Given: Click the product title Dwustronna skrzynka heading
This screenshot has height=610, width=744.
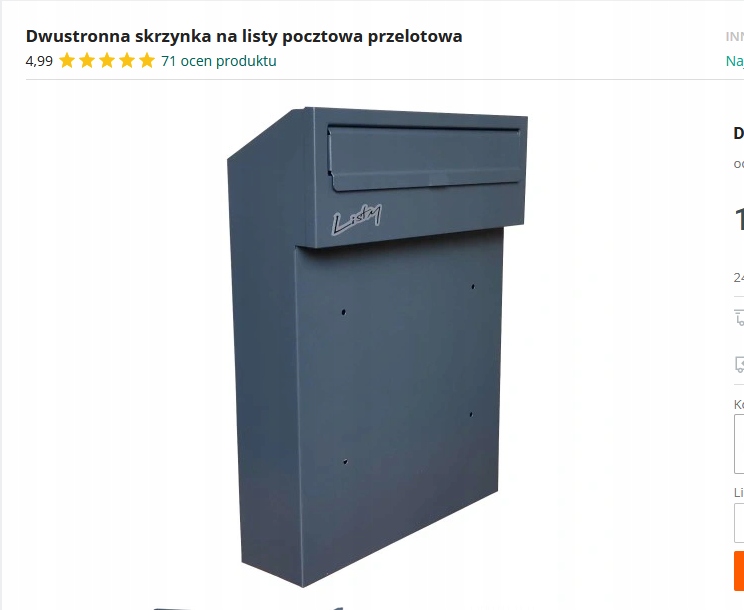Looking at the screenshot, I should 244,36.
